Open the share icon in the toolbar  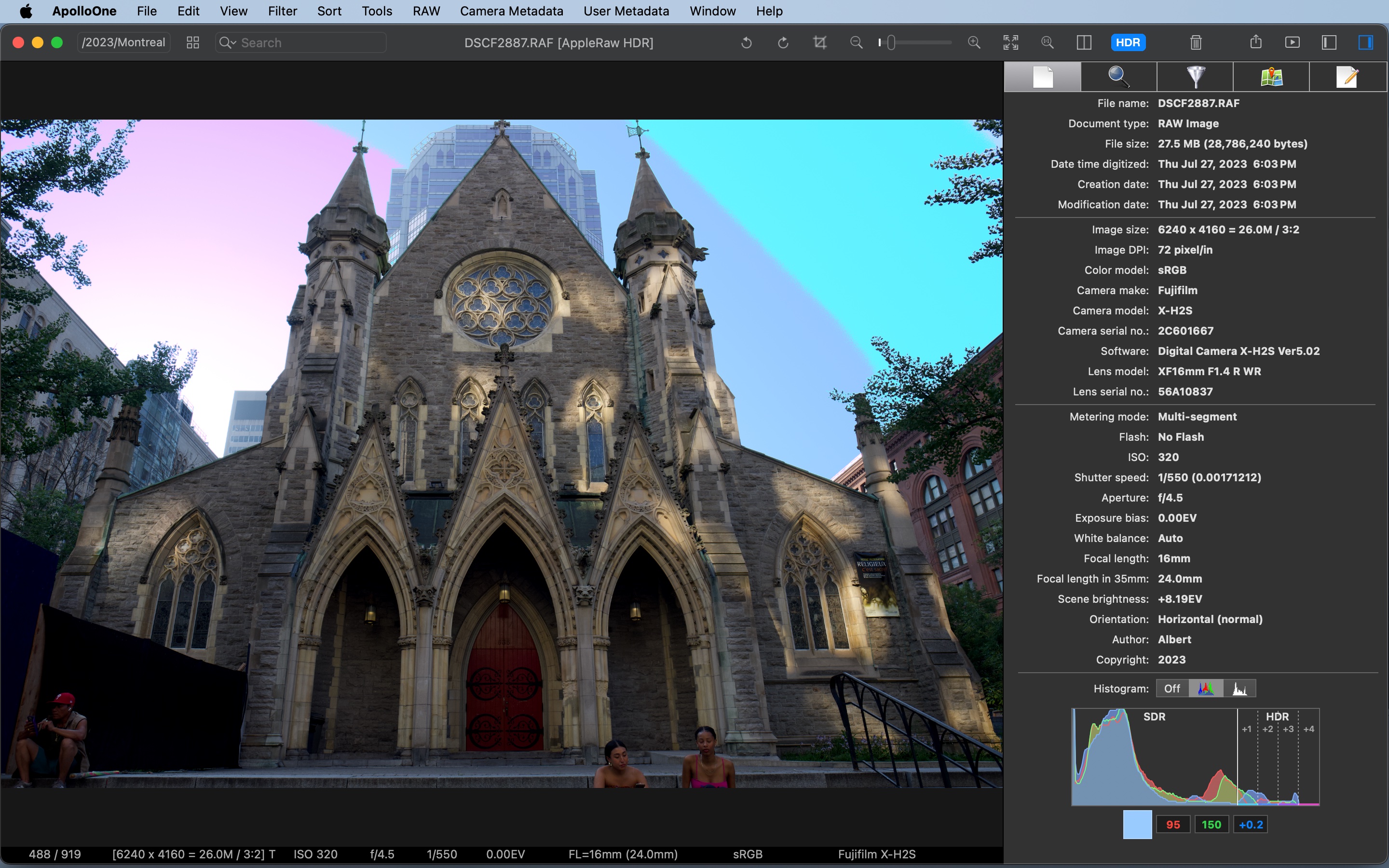click(1256, 42)
